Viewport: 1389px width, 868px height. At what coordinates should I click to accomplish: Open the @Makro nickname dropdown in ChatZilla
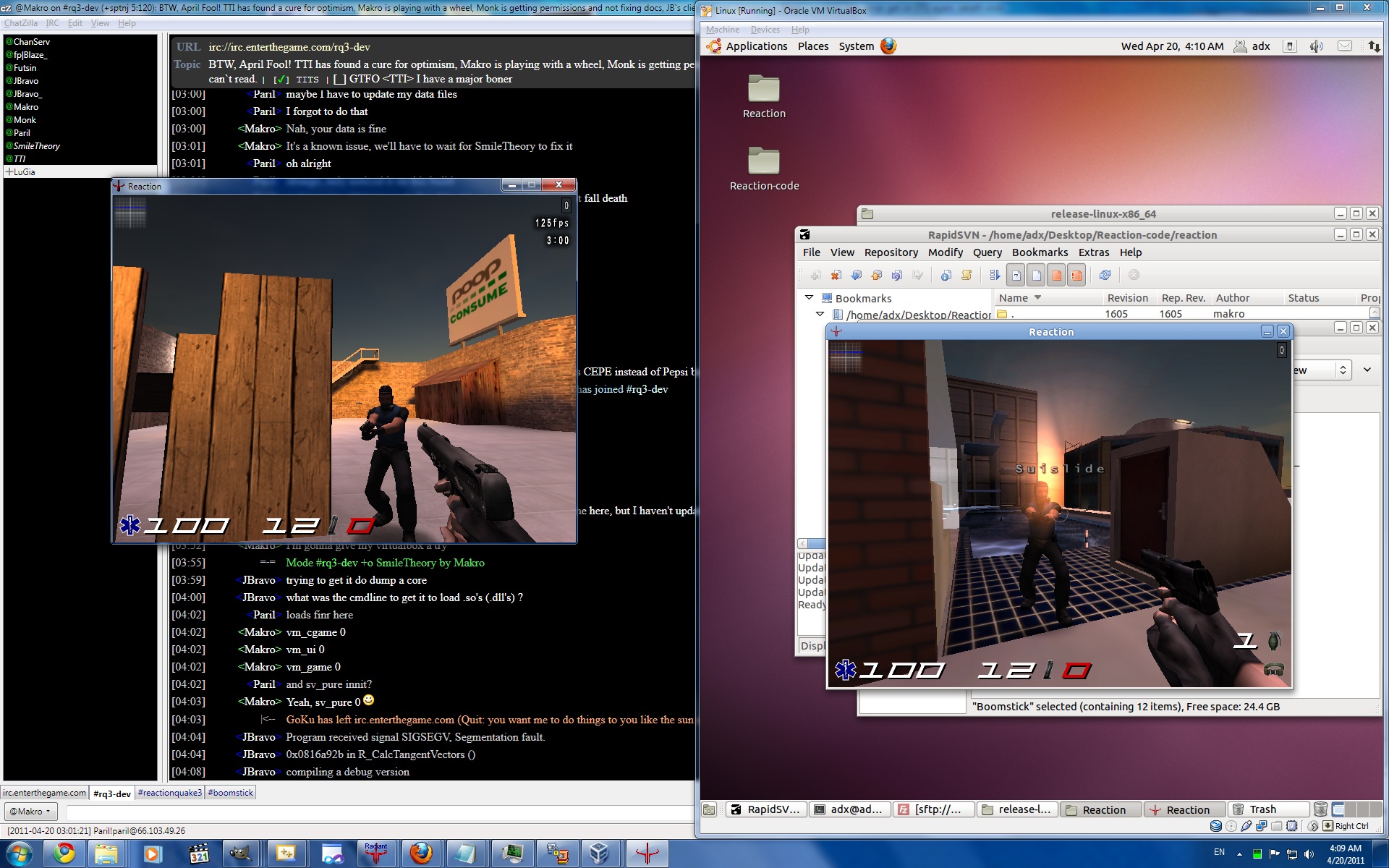click(30, 812)
